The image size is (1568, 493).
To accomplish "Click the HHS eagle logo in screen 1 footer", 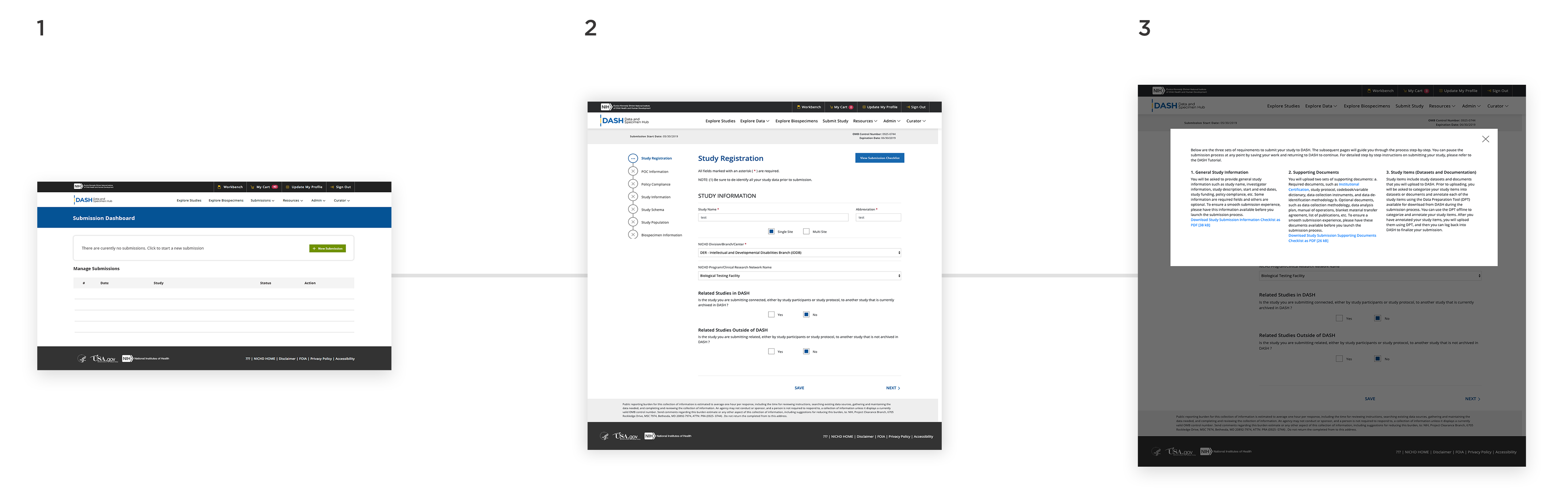I will point(82,358).
